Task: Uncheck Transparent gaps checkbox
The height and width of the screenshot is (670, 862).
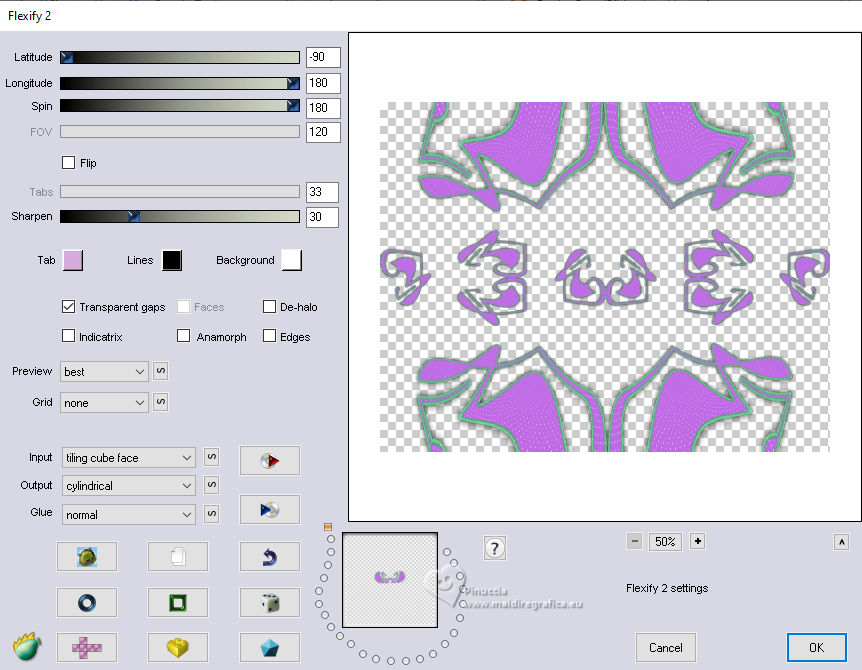Action: 68,307
